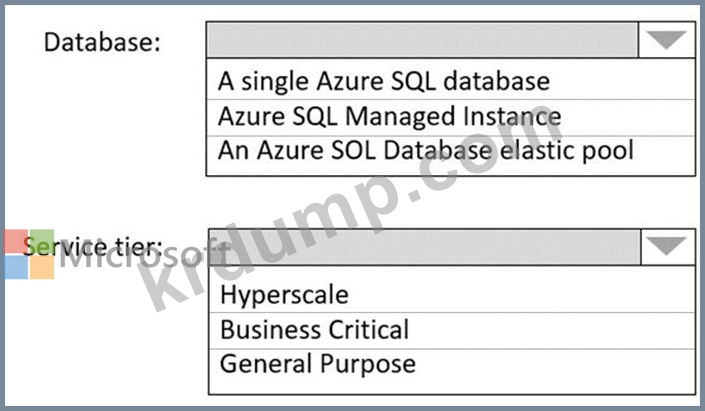
Task: Pick the Database elastic pool option
Action: (425, 150)
